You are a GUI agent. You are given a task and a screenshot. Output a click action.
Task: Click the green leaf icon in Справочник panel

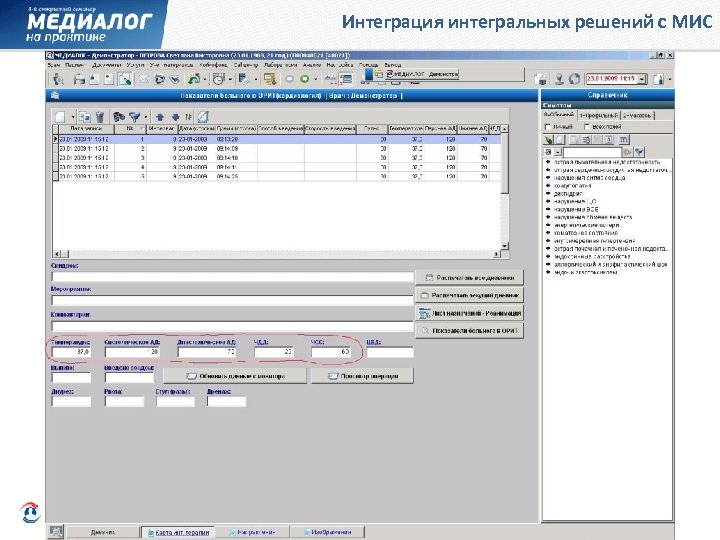point(548,140)
